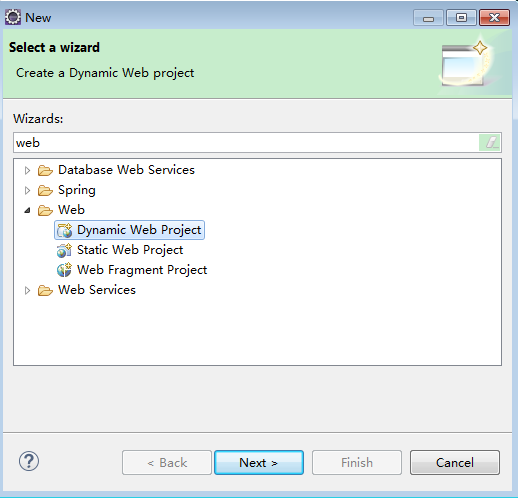Collapse the Web category
Viewport: 518px width, 498px height.
pos(27,210)
